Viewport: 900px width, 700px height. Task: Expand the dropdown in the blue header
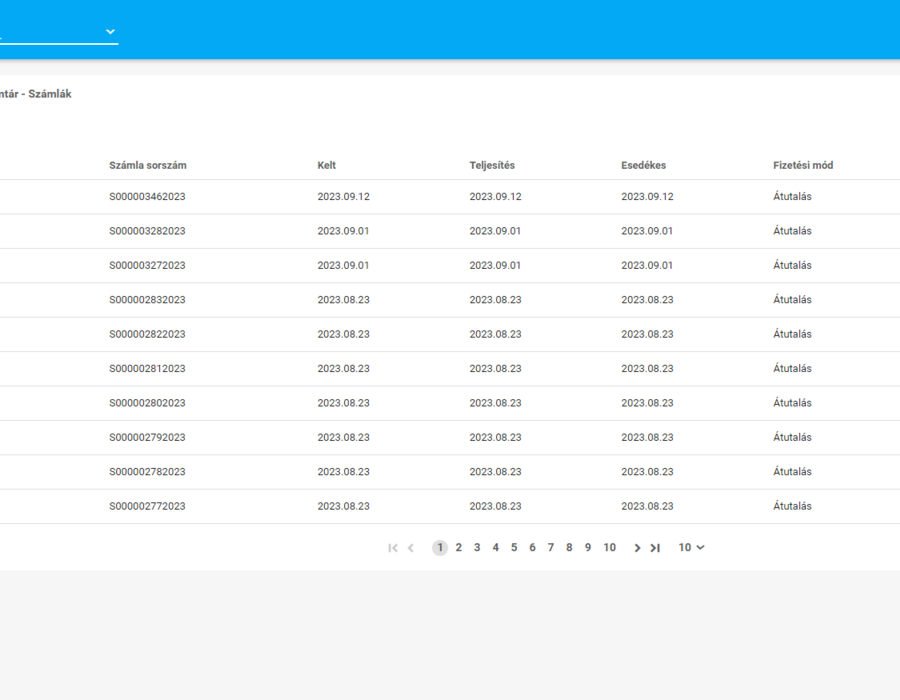pos(110,32)
